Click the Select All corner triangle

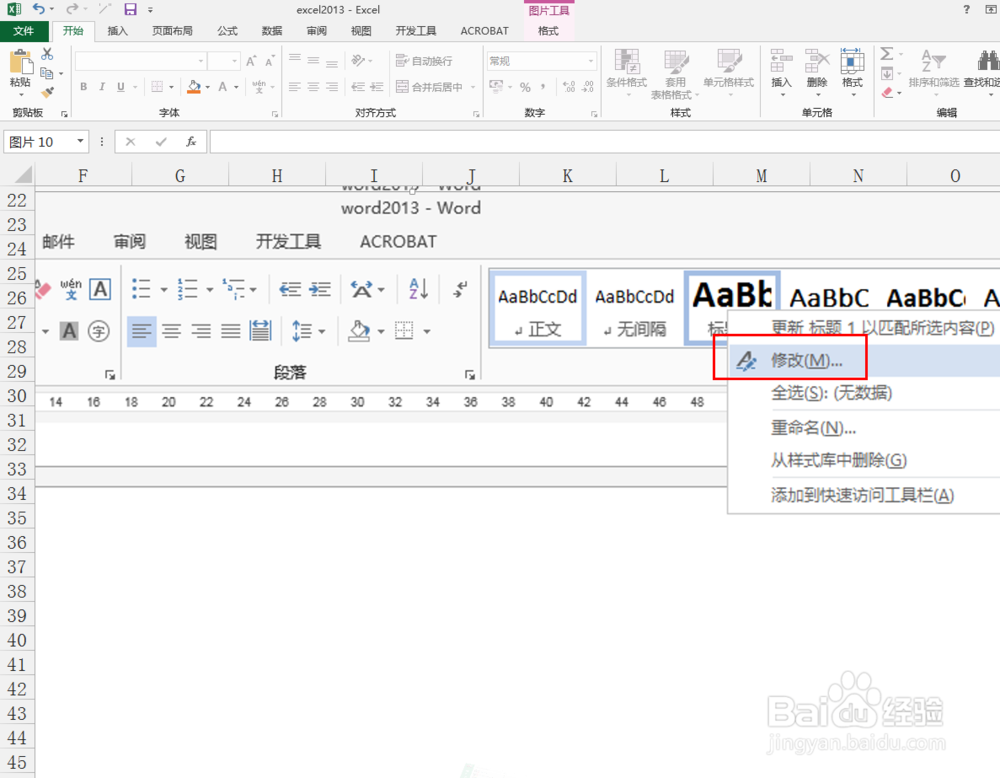[22, 175]
